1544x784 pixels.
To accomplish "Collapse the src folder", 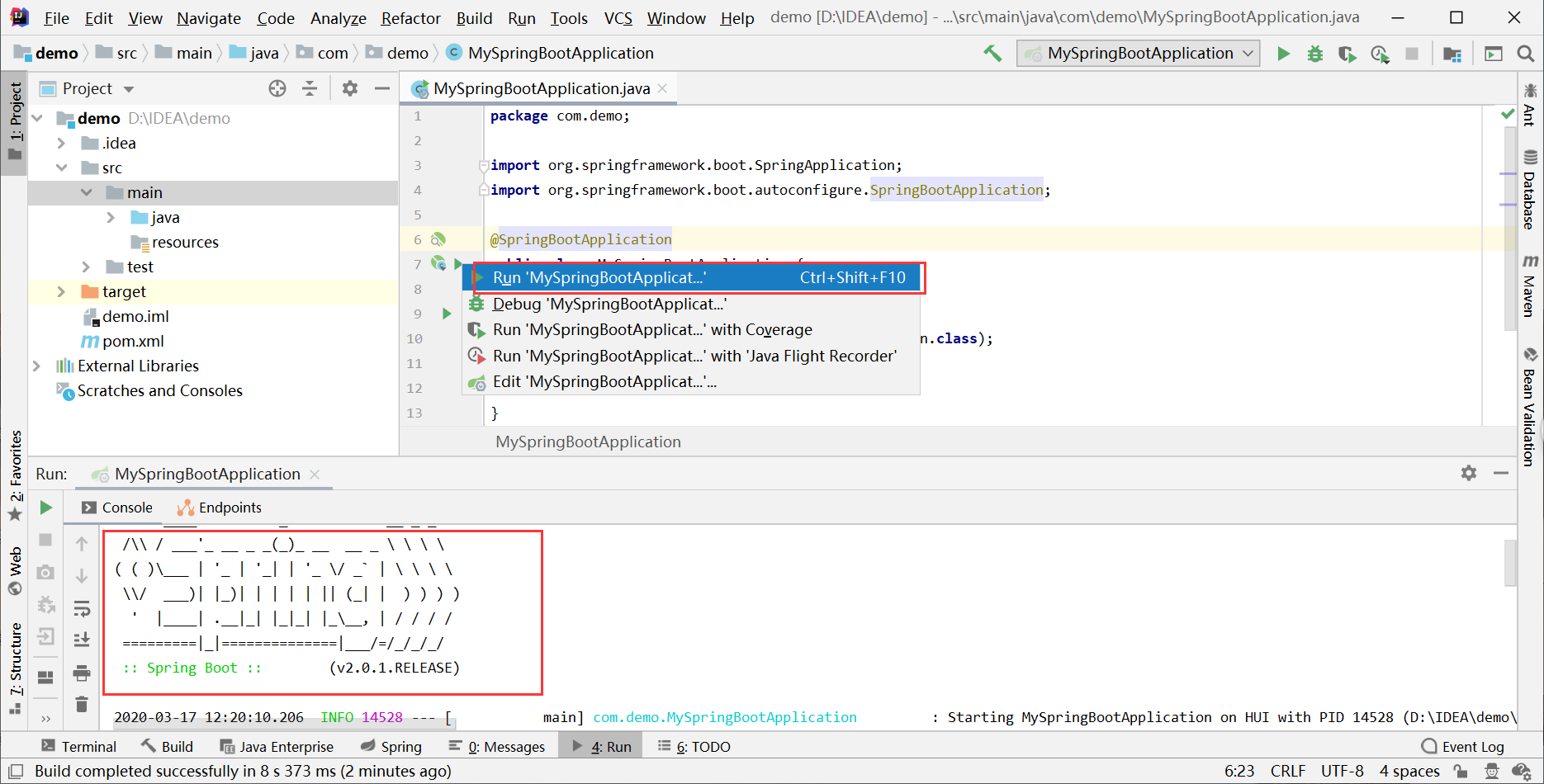I will pyautogui.click(x=61, y=168).
